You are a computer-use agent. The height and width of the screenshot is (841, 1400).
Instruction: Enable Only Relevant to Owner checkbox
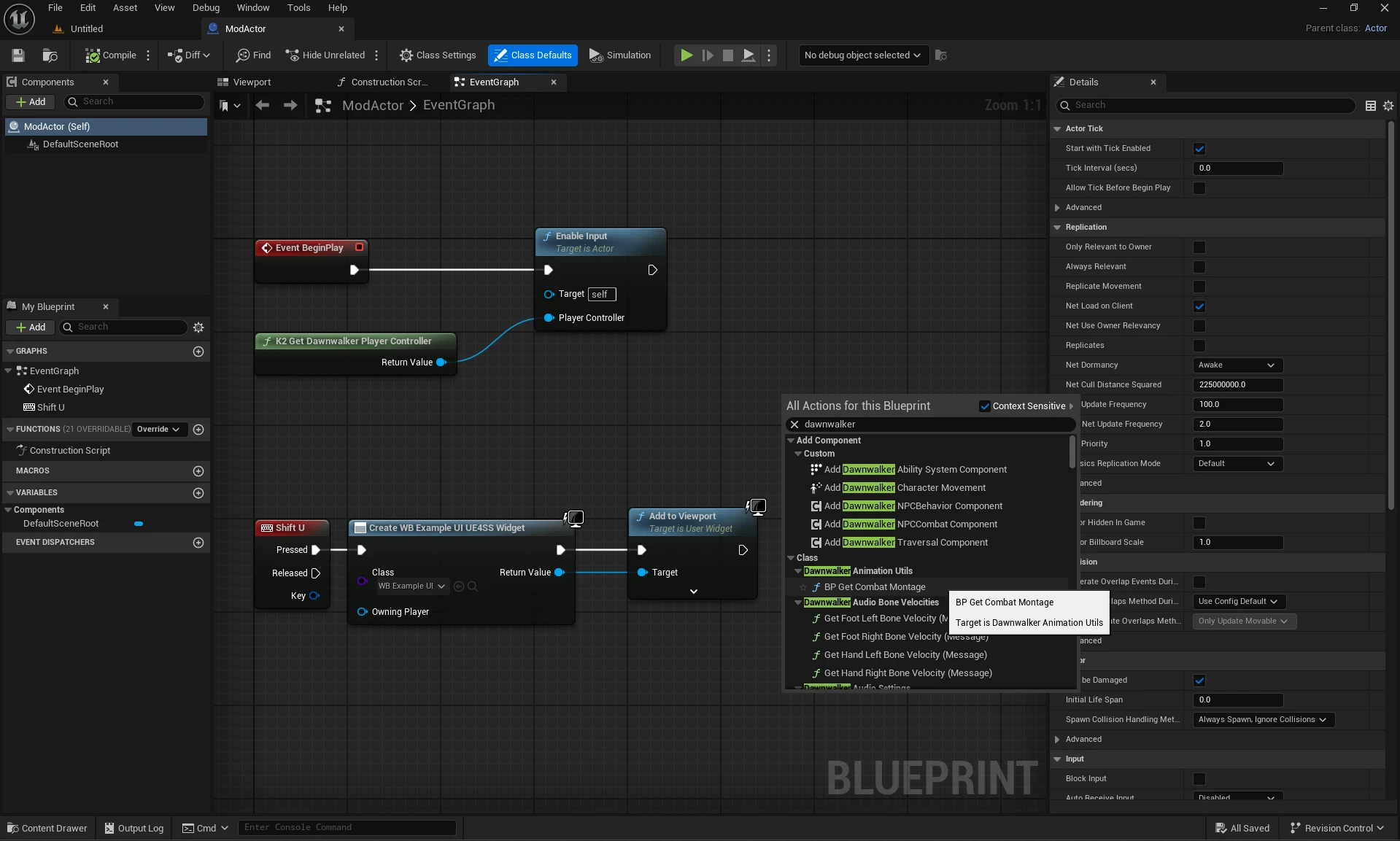[x=1199, y=247]
